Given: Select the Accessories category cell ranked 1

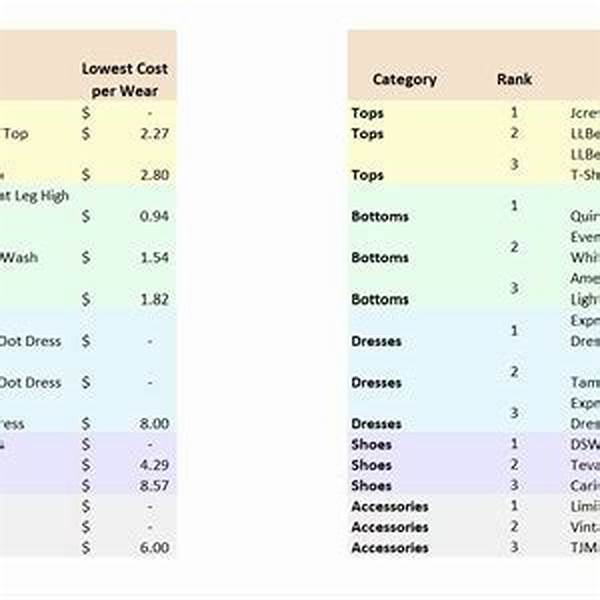Looking at the screenshot, I should [389, 506].
